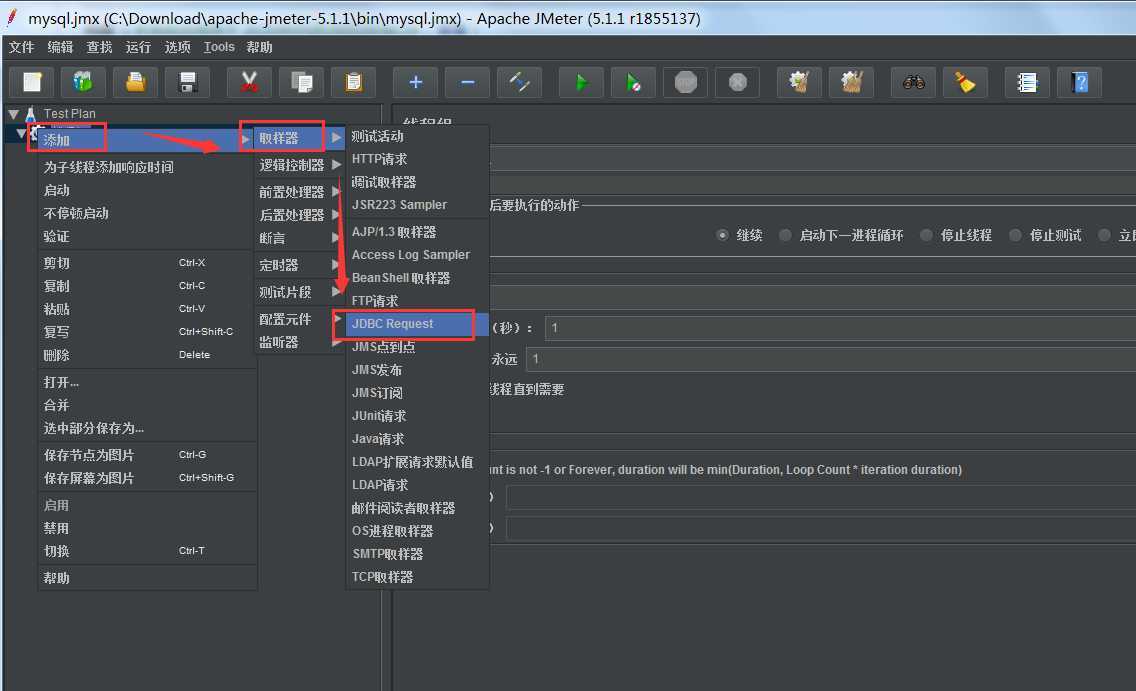Image resolution: width=1136 pixels, height=691 pixels.
Task: Click the New test plan icon
Action: coord(32,82)
